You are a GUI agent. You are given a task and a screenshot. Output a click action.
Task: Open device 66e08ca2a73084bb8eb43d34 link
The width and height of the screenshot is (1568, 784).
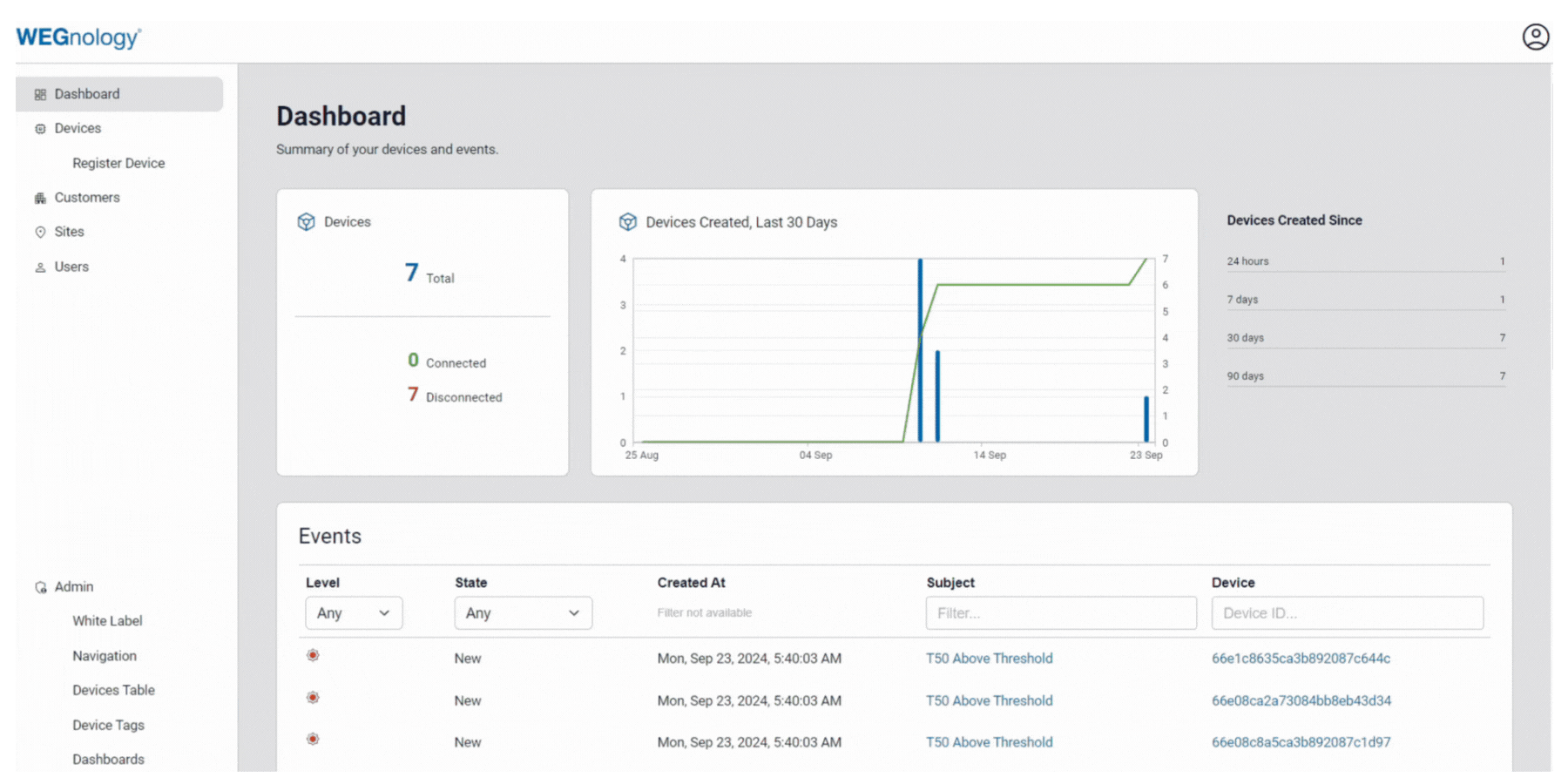tap(1301, 700)
